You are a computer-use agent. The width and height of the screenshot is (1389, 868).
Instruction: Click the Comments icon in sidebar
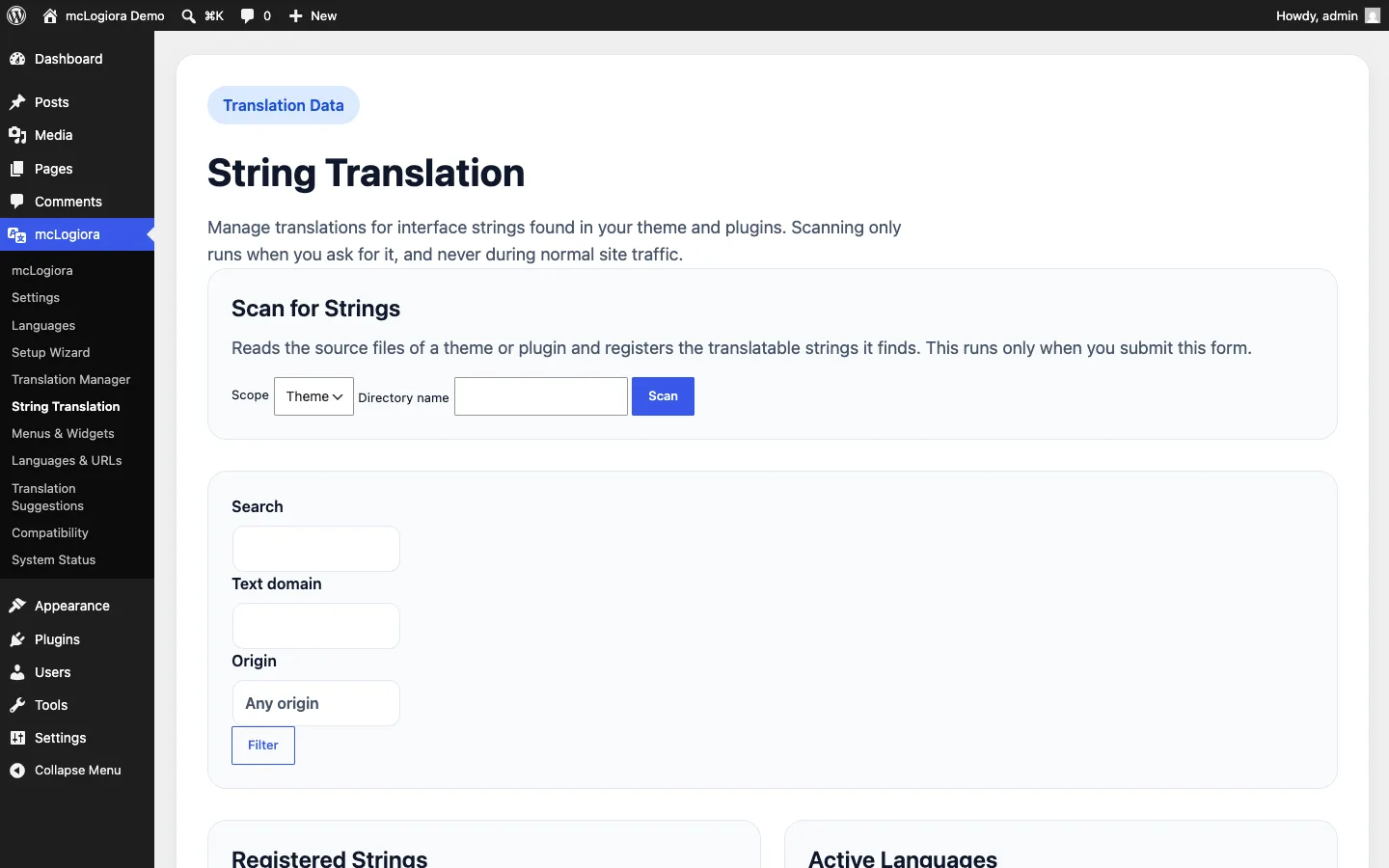tap(17, 202)
